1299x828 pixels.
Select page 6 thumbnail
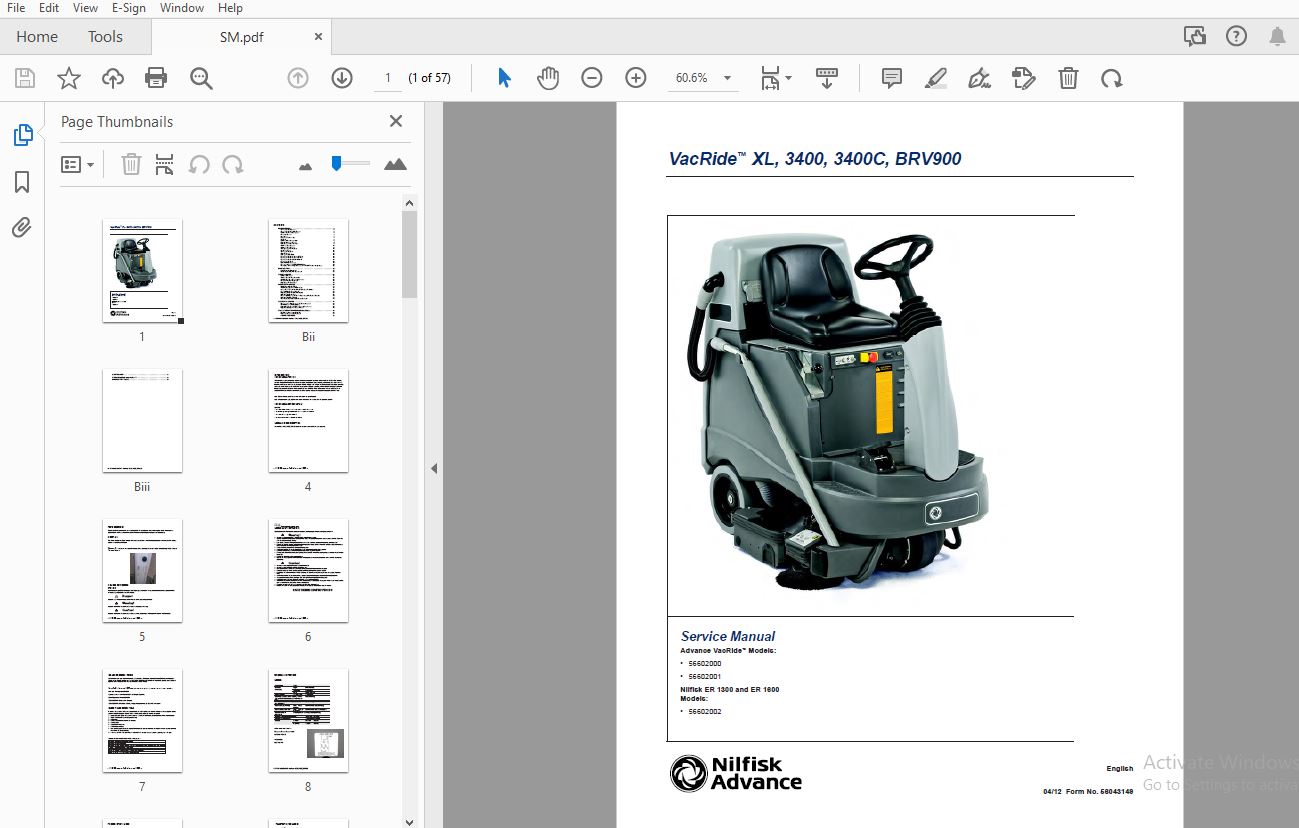308,570
